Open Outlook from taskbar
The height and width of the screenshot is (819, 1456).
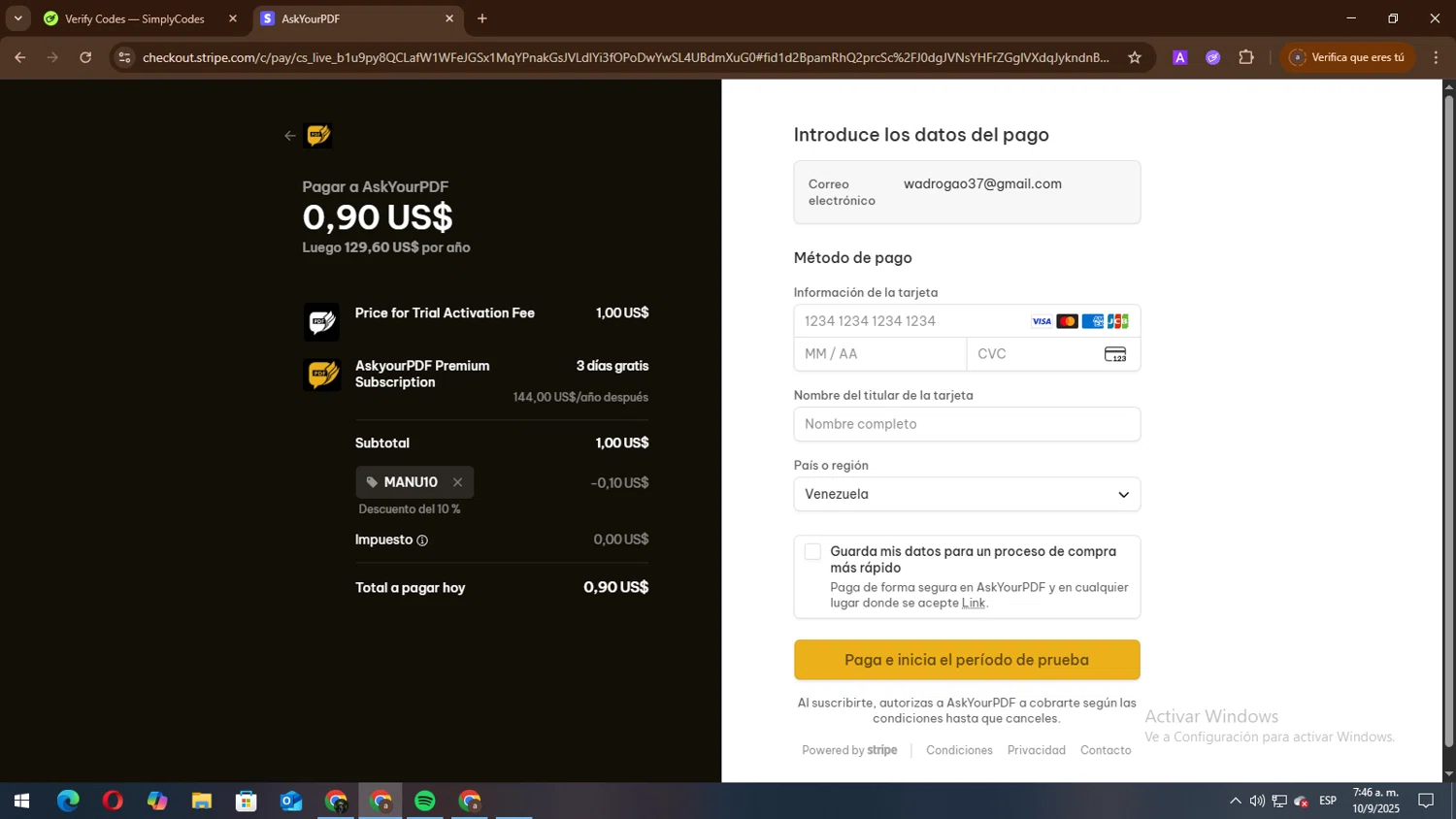coord(291,801)
